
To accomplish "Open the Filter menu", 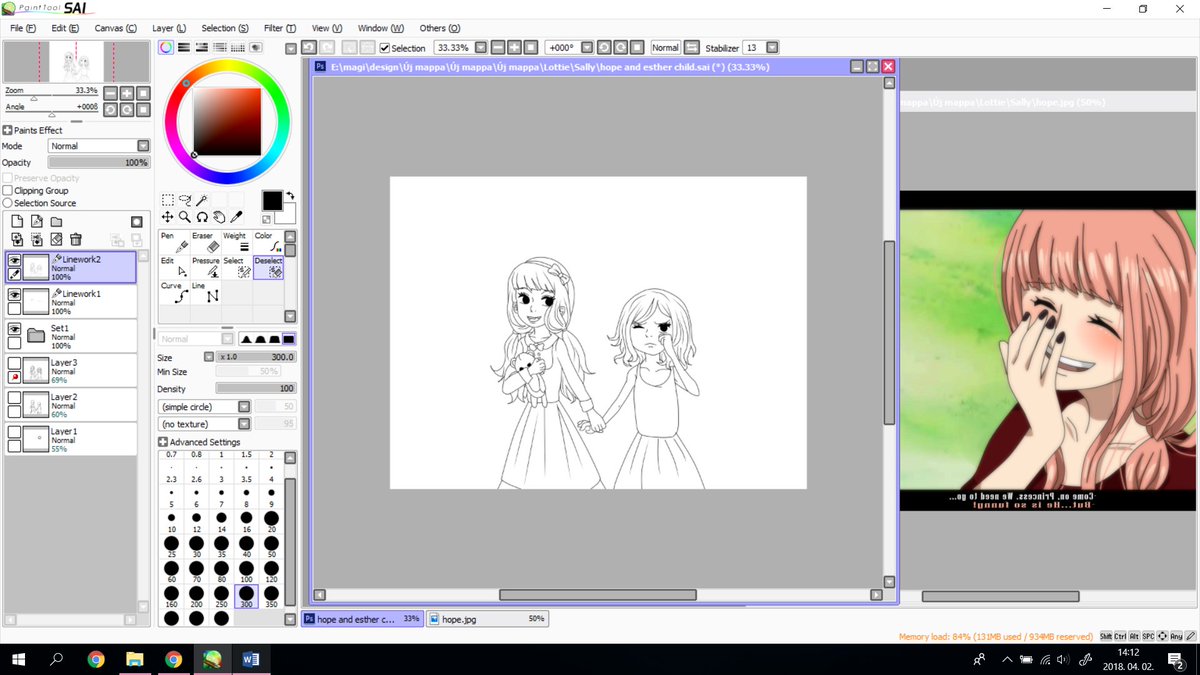I will pyautogui.click(x=280, y=28).
